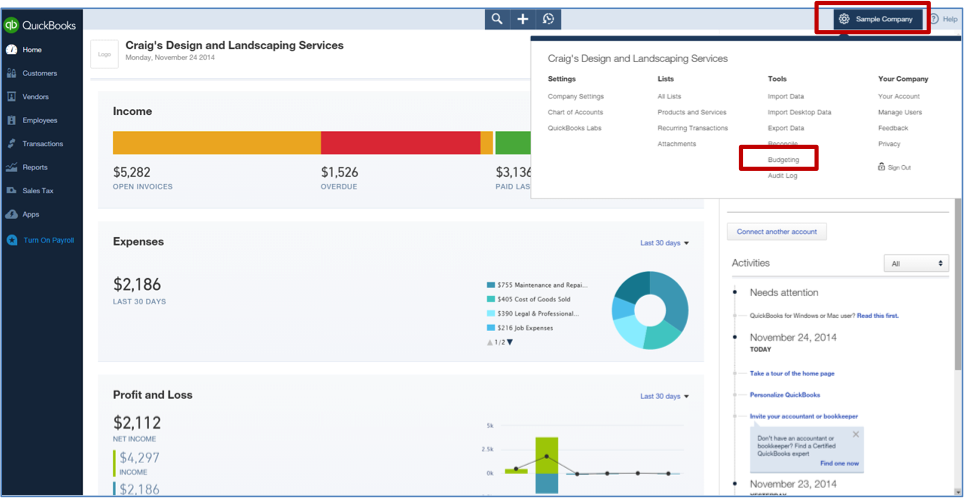
Task: Click the company Logo placeholder
Action: (105, 54)
